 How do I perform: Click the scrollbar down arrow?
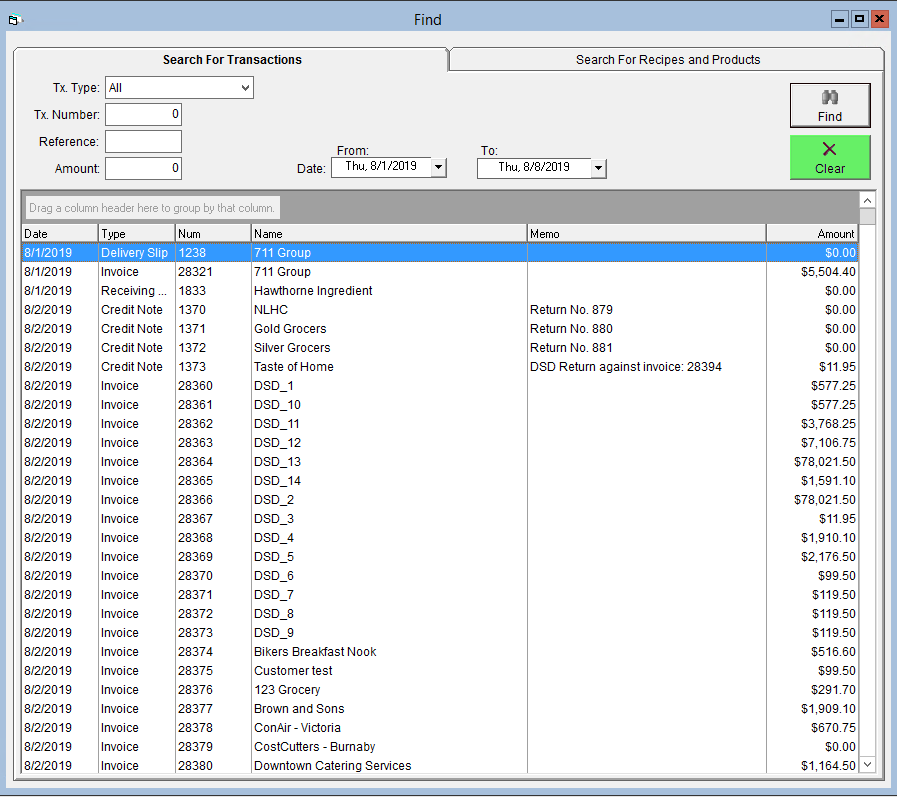867,764
